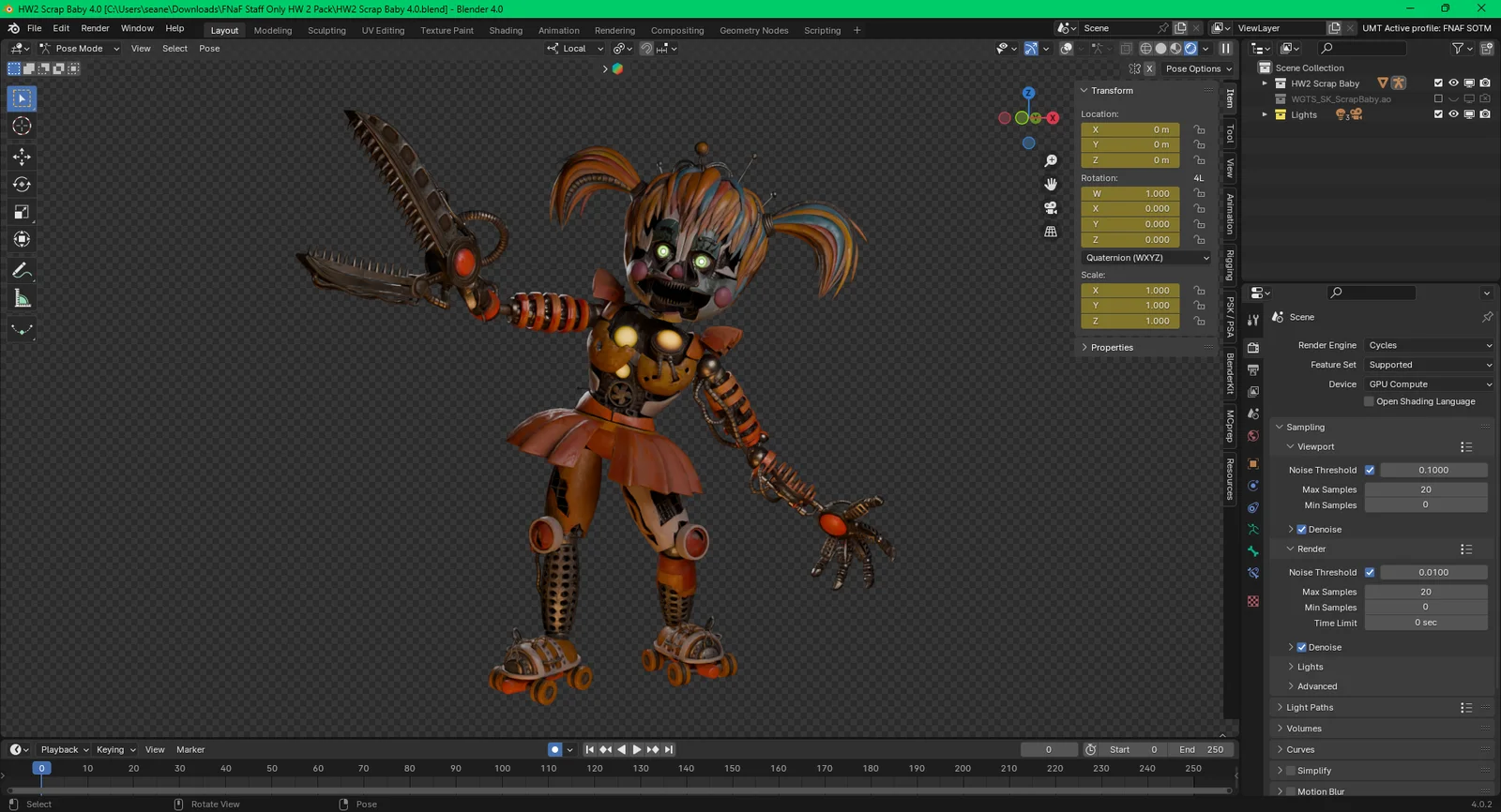Viewport: 1501px width, 812px height.
Task: Select rendered viewport shading
Action: click(x=1190, y=49)
